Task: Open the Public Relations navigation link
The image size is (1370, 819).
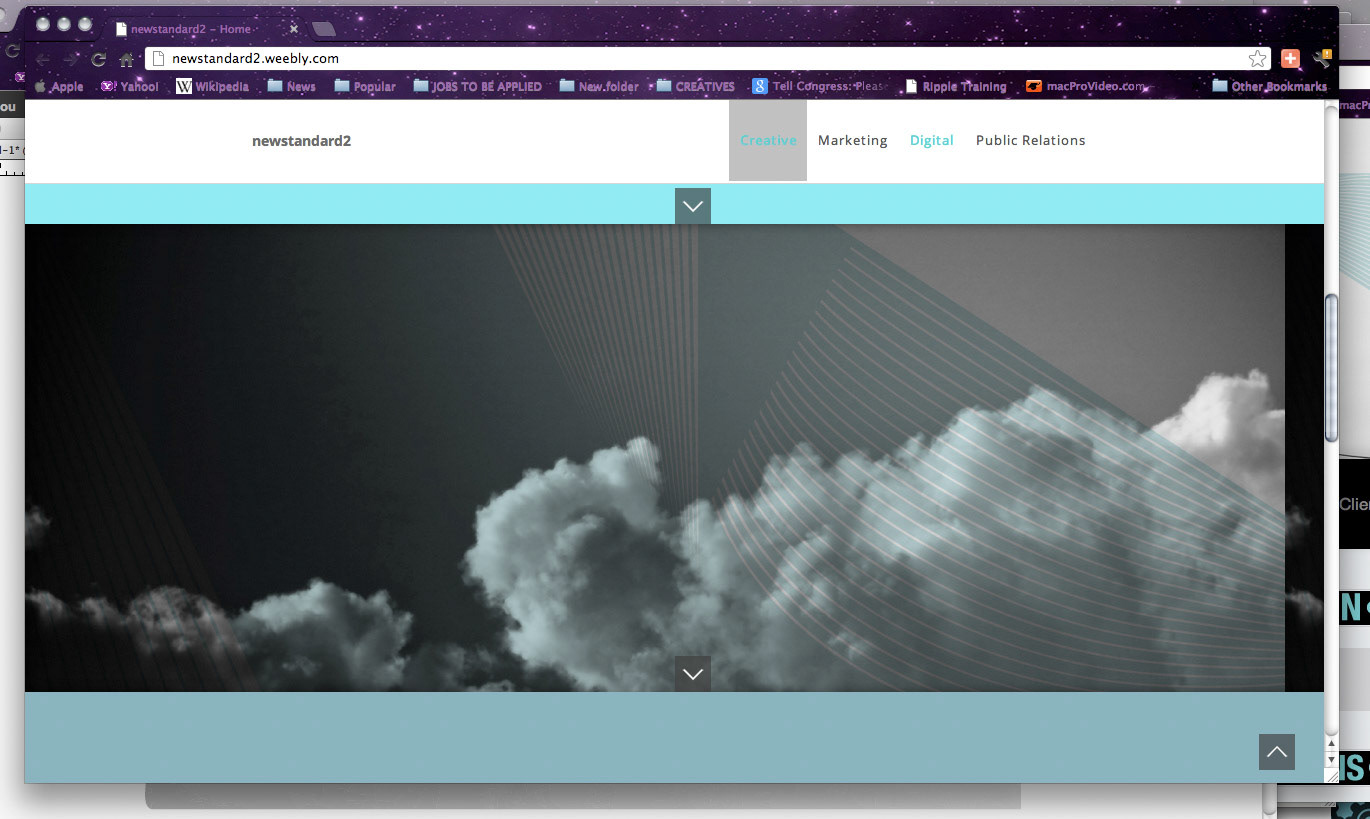Action: point(1031,140)
